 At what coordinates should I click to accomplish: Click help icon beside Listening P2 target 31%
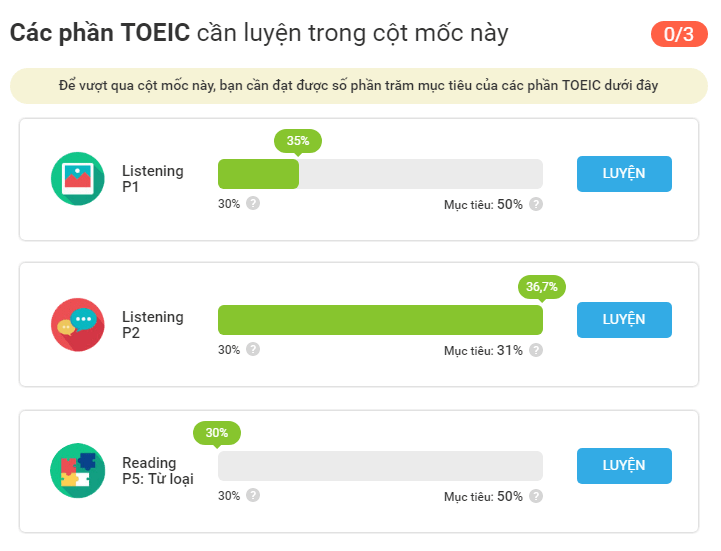pyautogui.click(x=536, y=350)
